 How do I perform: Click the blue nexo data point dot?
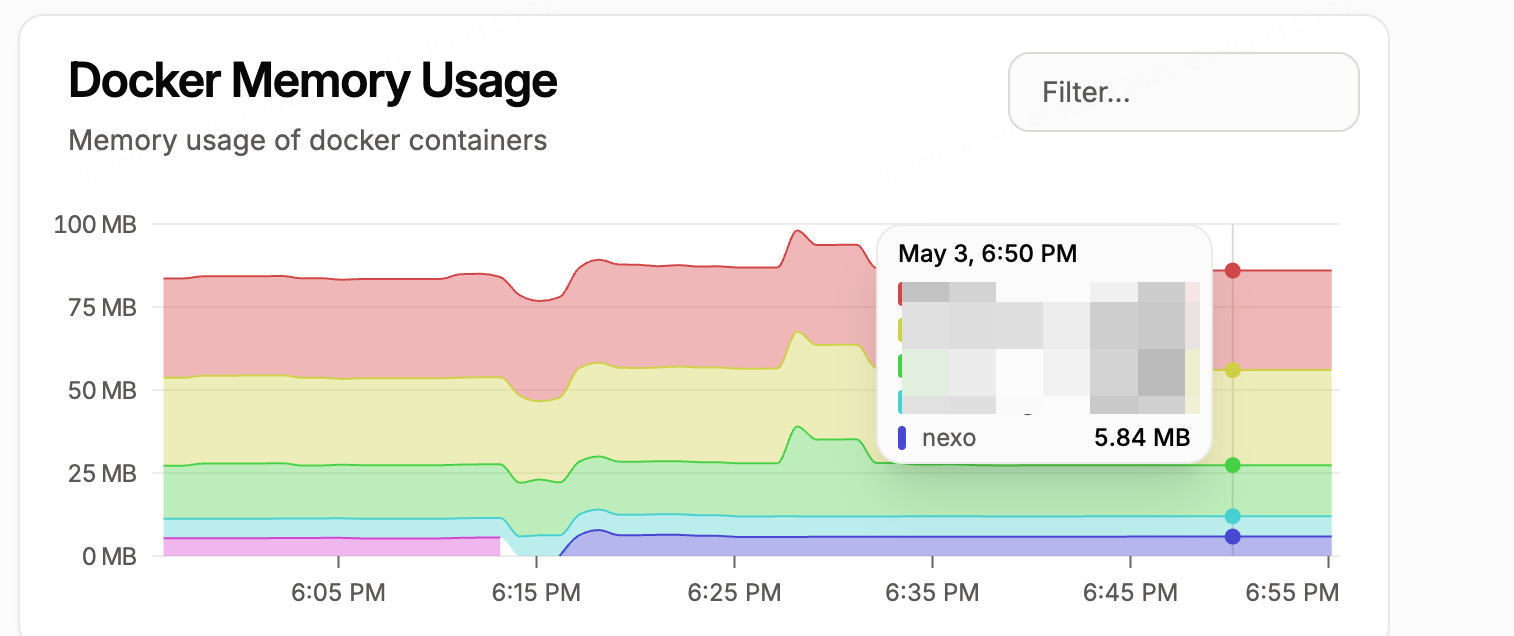coord(1232,537)
